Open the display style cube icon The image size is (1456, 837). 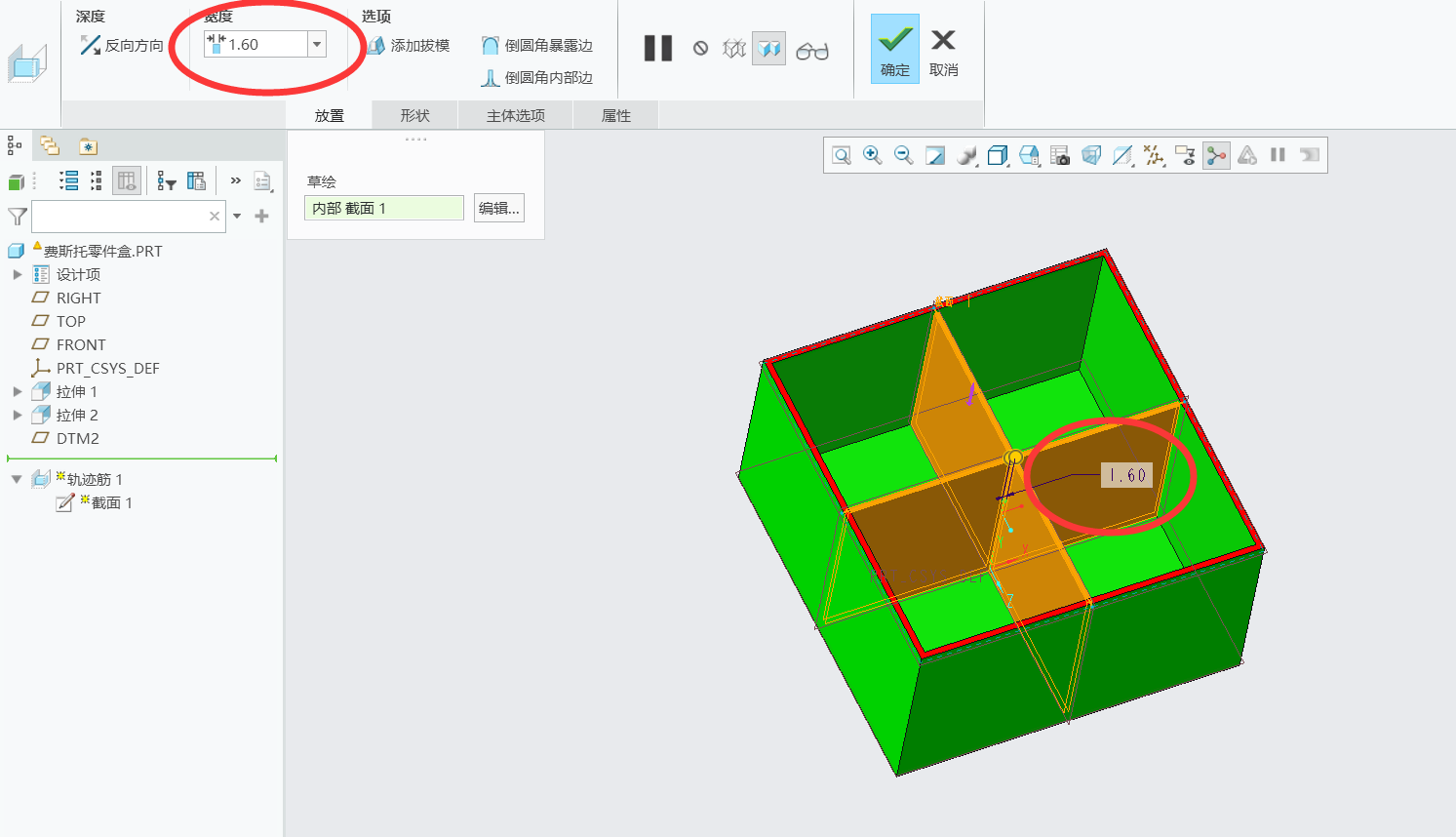tap(998, 155)
